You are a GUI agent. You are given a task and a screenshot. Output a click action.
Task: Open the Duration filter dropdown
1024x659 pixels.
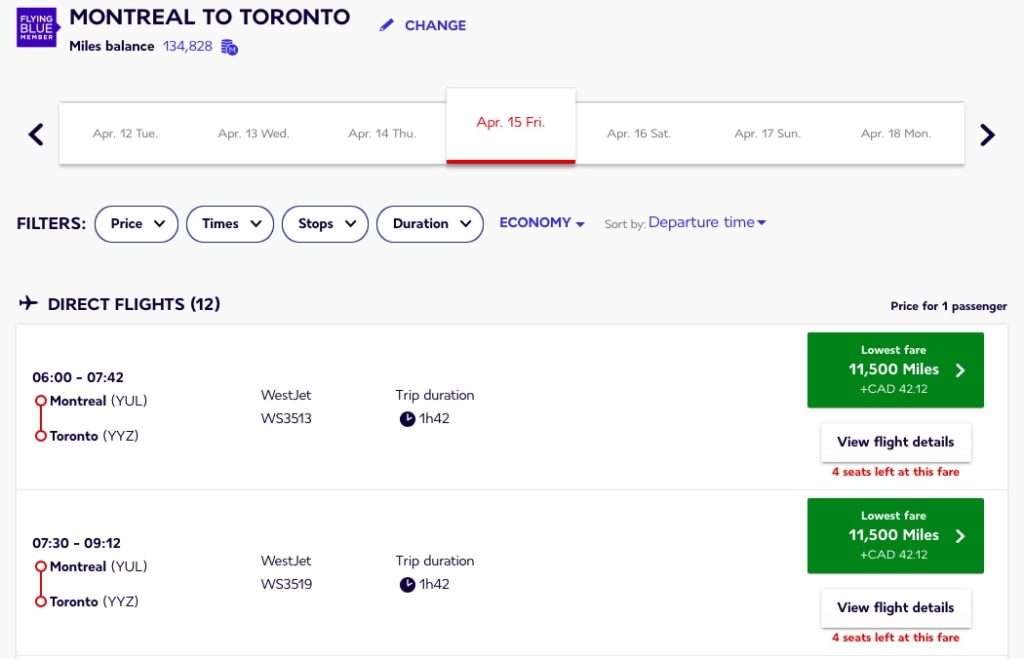pyautogui.click(x=430, y=224)
